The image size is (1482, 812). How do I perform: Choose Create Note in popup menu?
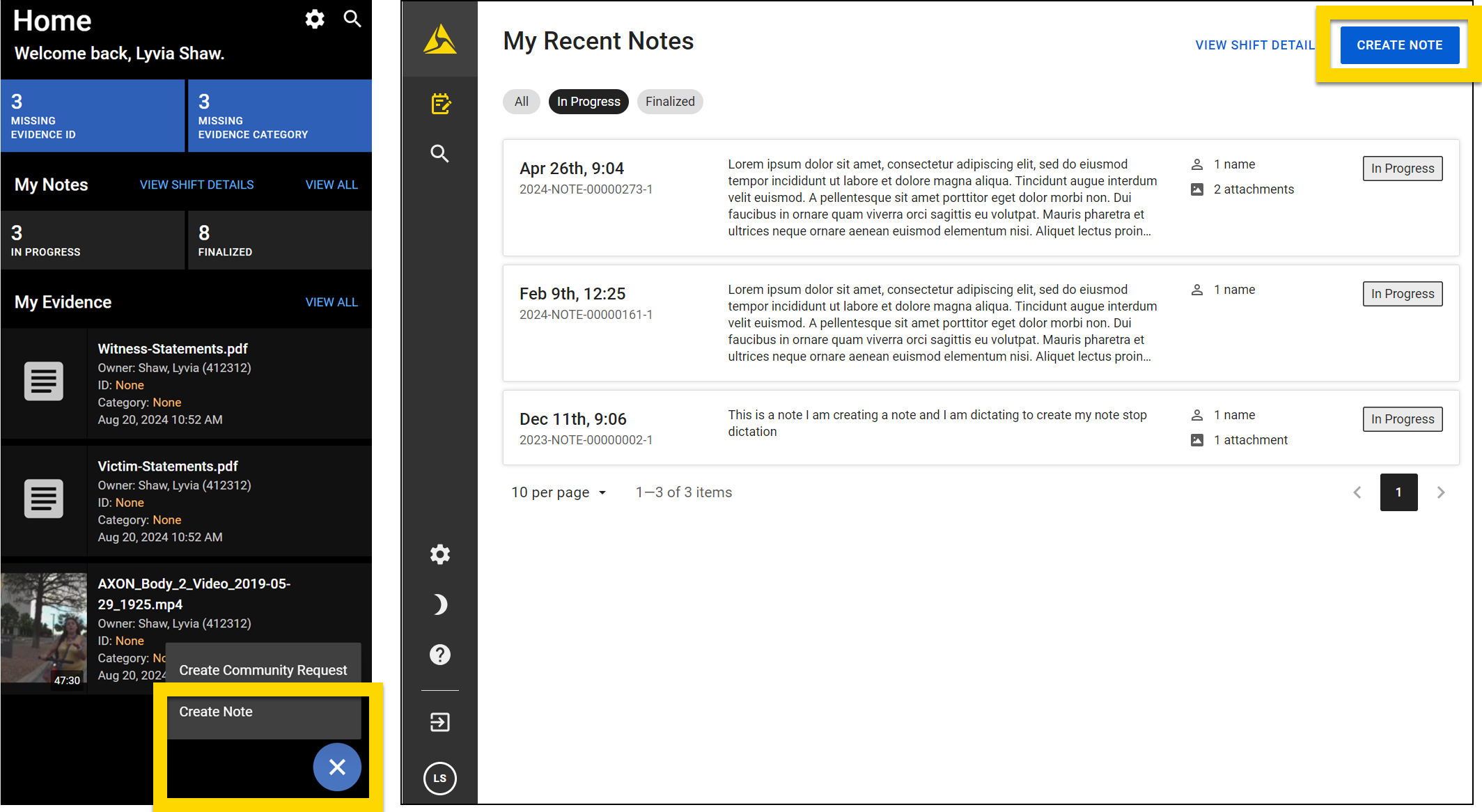tap(263, 712)
